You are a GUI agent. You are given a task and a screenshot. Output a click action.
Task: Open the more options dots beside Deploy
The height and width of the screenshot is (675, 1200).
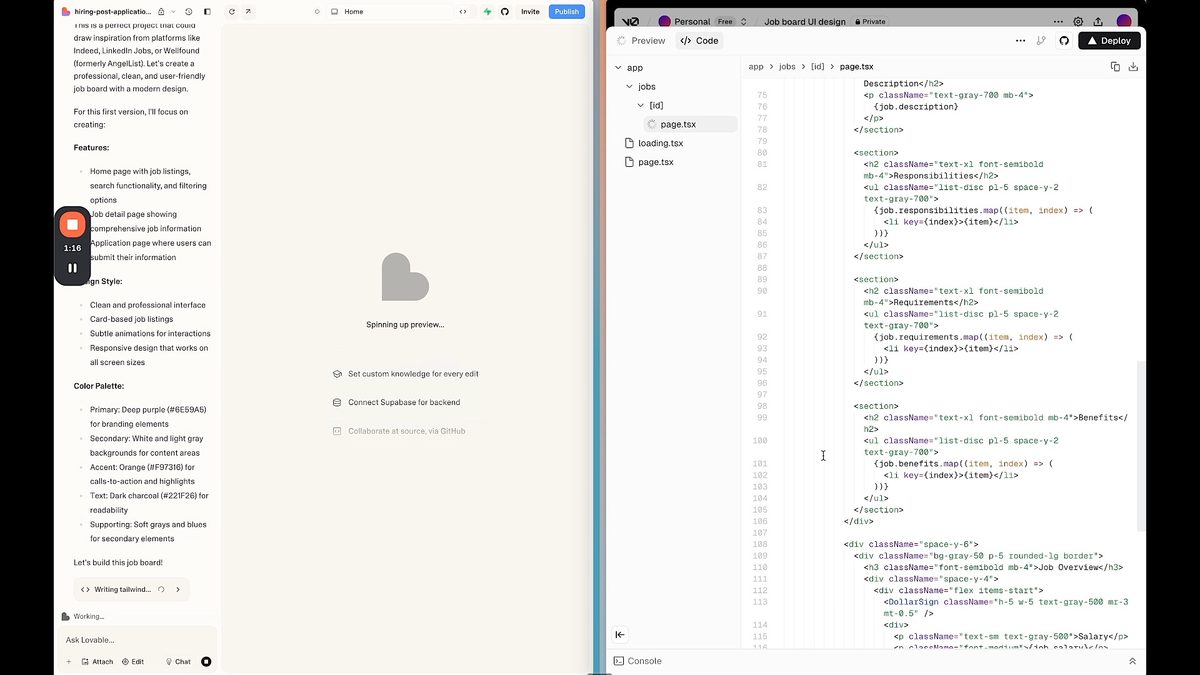coord(1020,41)
